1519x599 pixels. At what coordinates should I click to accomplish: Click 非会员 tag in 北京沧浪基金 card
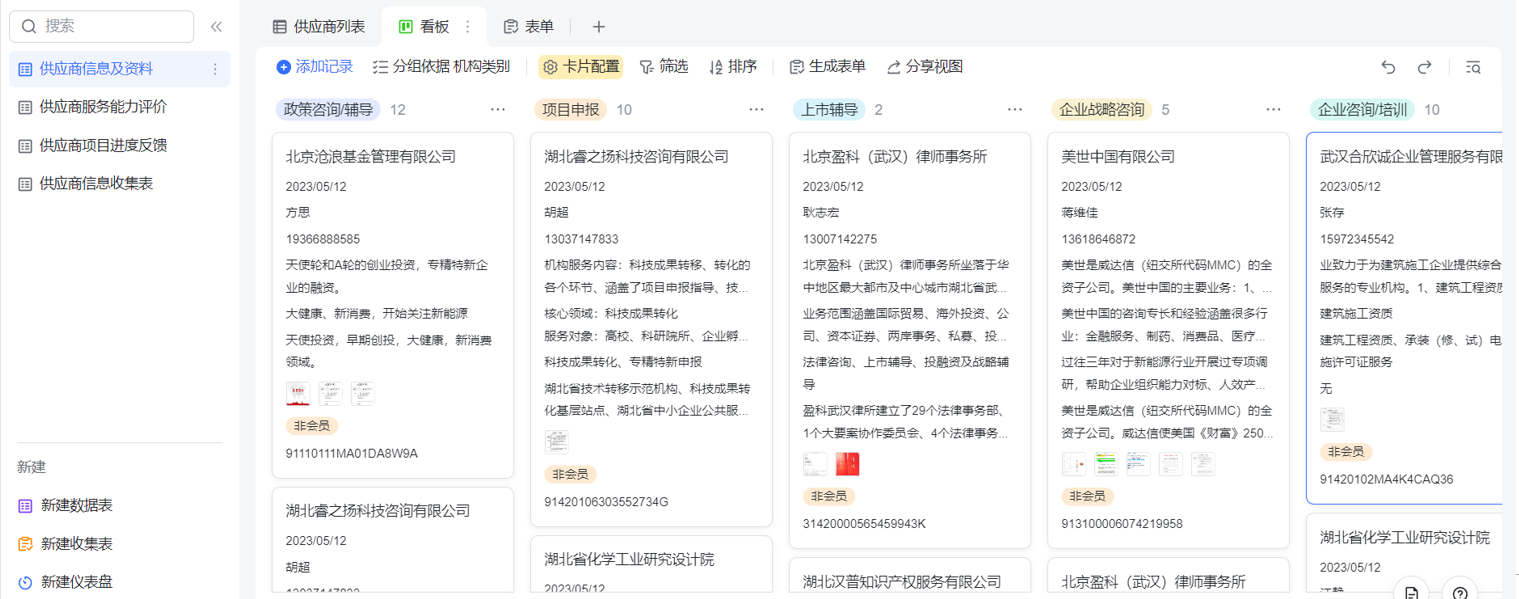click(x=312, y=426)
